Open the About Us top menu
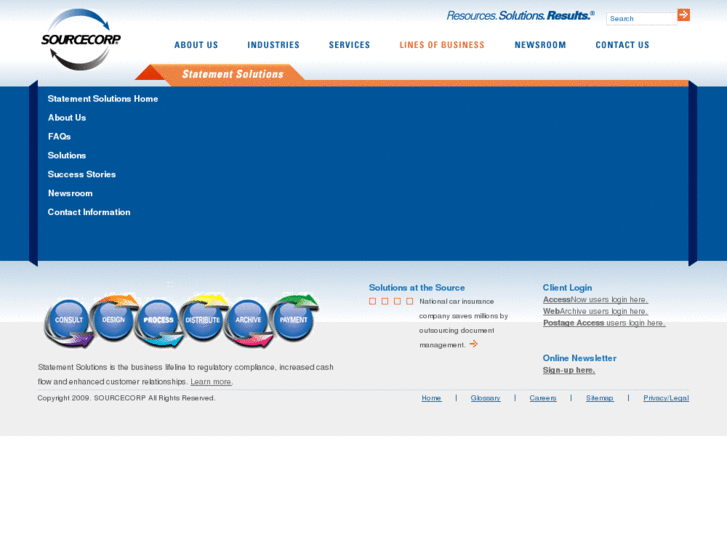This screenshot has width=727, height=545. (196, 45)
